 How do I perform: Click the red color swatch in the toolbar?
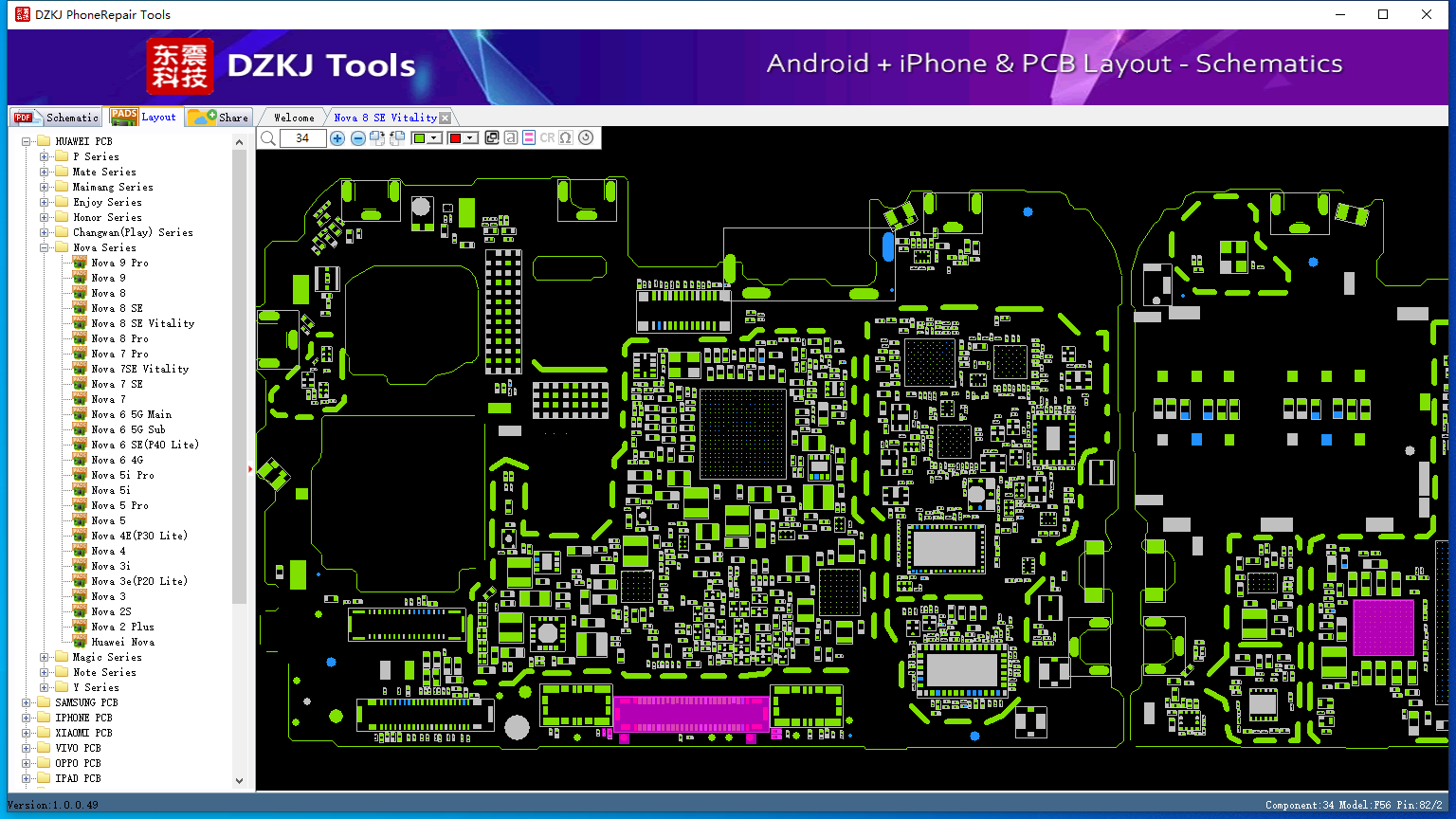(x=455, y=138)
